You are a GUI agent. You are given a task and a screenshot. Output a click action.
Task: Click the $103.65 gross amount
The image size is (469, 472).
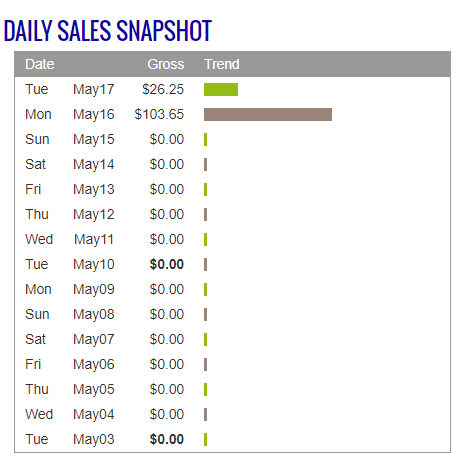pyautogui.click(x=159, y=114)
